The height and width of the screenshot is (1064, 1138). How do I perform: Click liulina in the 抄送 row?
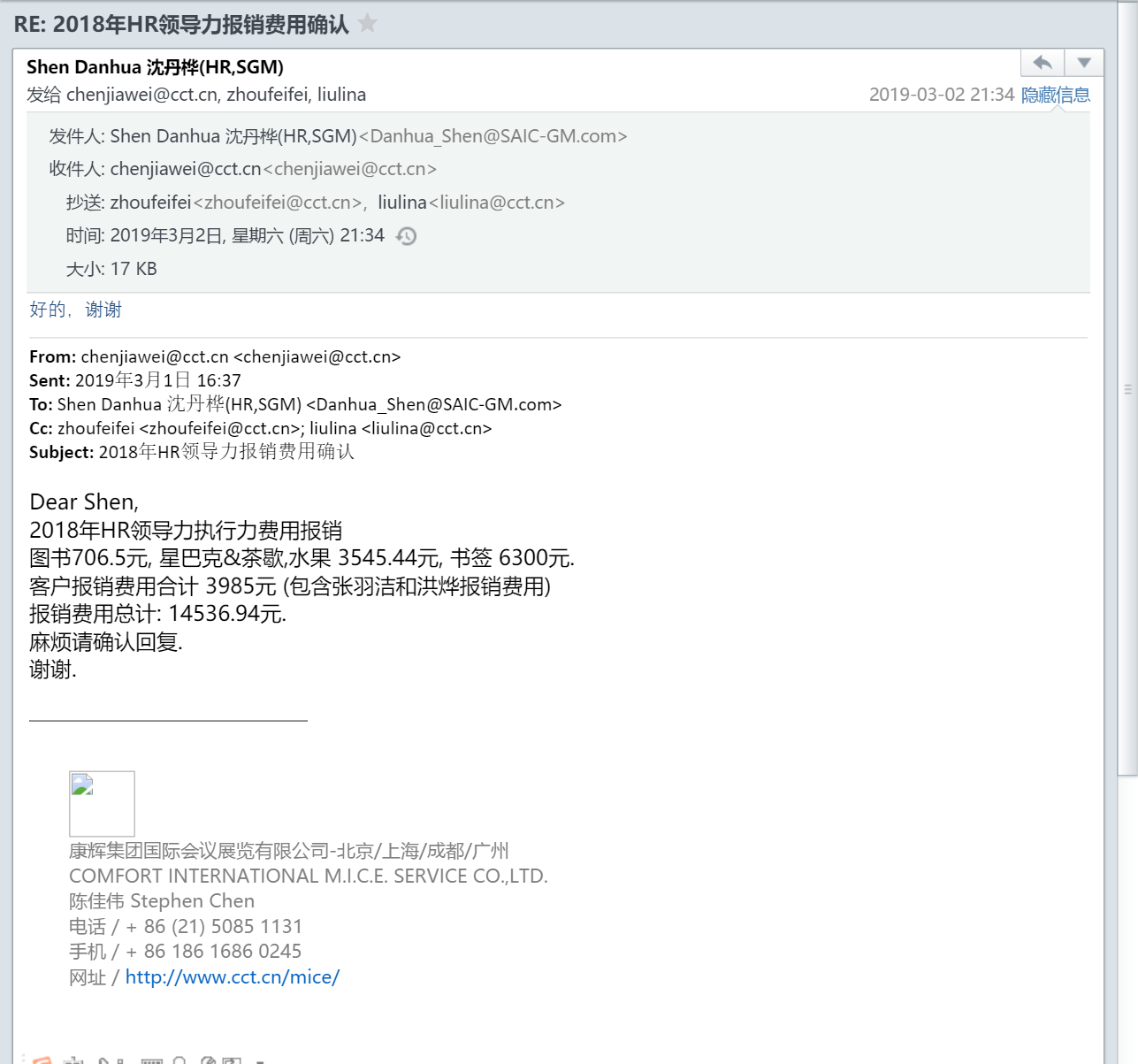pos(402,203)
